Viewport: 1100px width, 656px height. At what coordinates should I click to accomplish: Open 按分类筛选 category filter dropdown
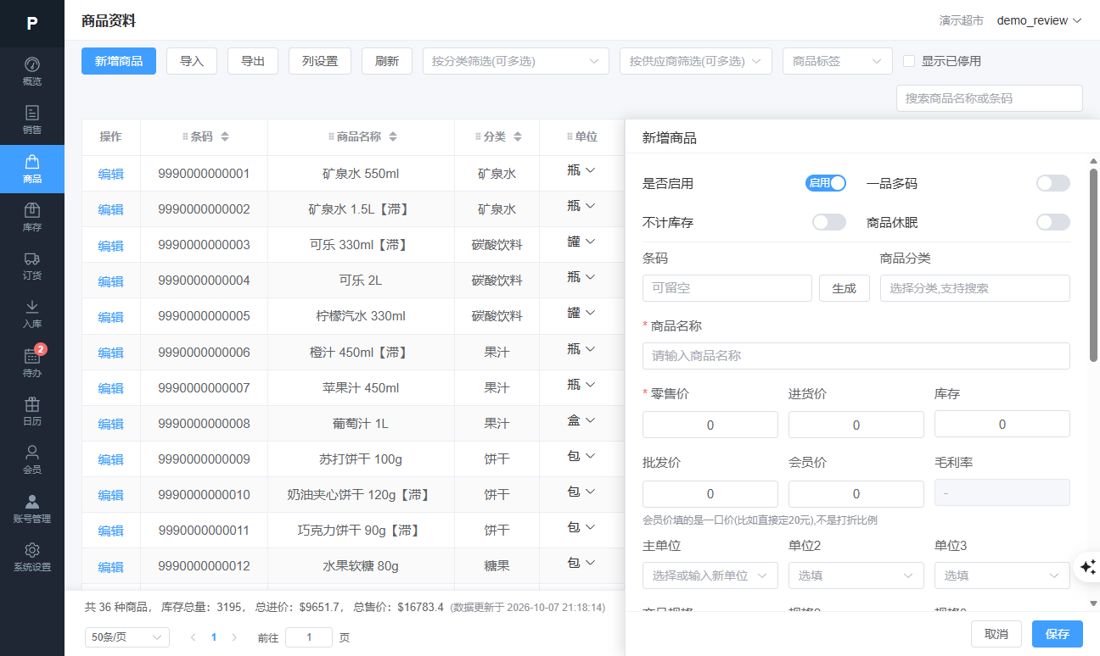(x=516, y=61)
